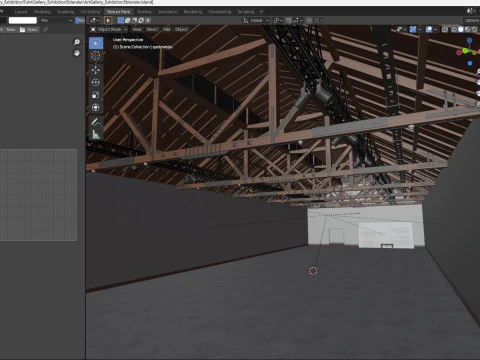This screenshot has width=480, height=360.
Task: Click the white brush color swatch
Action: coord(23,21)
